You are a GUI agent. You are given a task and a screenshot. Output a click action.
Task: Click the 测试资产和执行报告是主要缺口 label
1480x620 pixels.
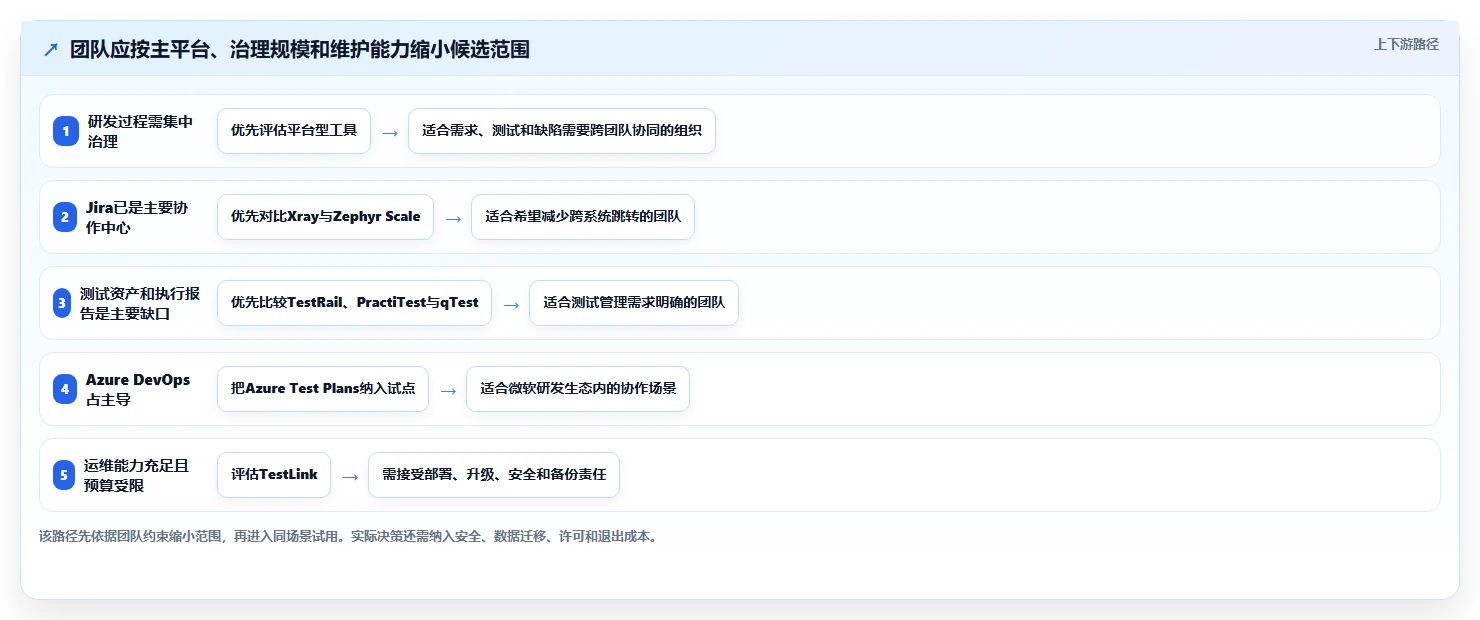point(140,303)
